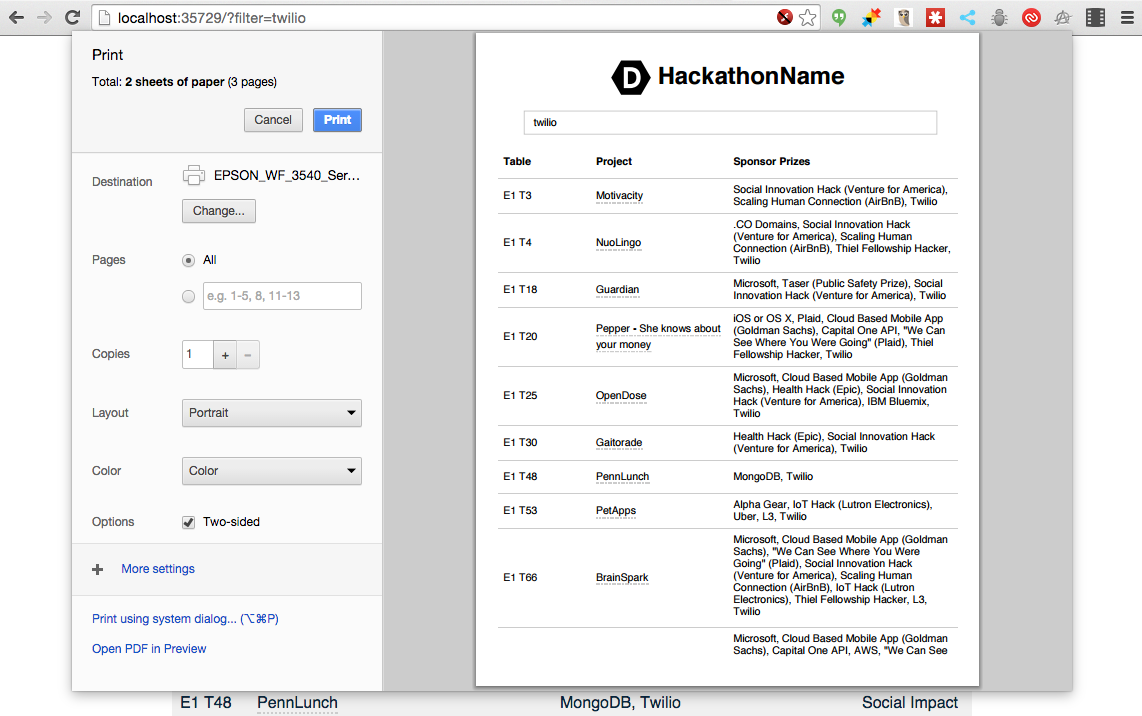Bookmark this page with the star icon
1142x716 pixels.
pyautogui.click(x=807, y=17)
